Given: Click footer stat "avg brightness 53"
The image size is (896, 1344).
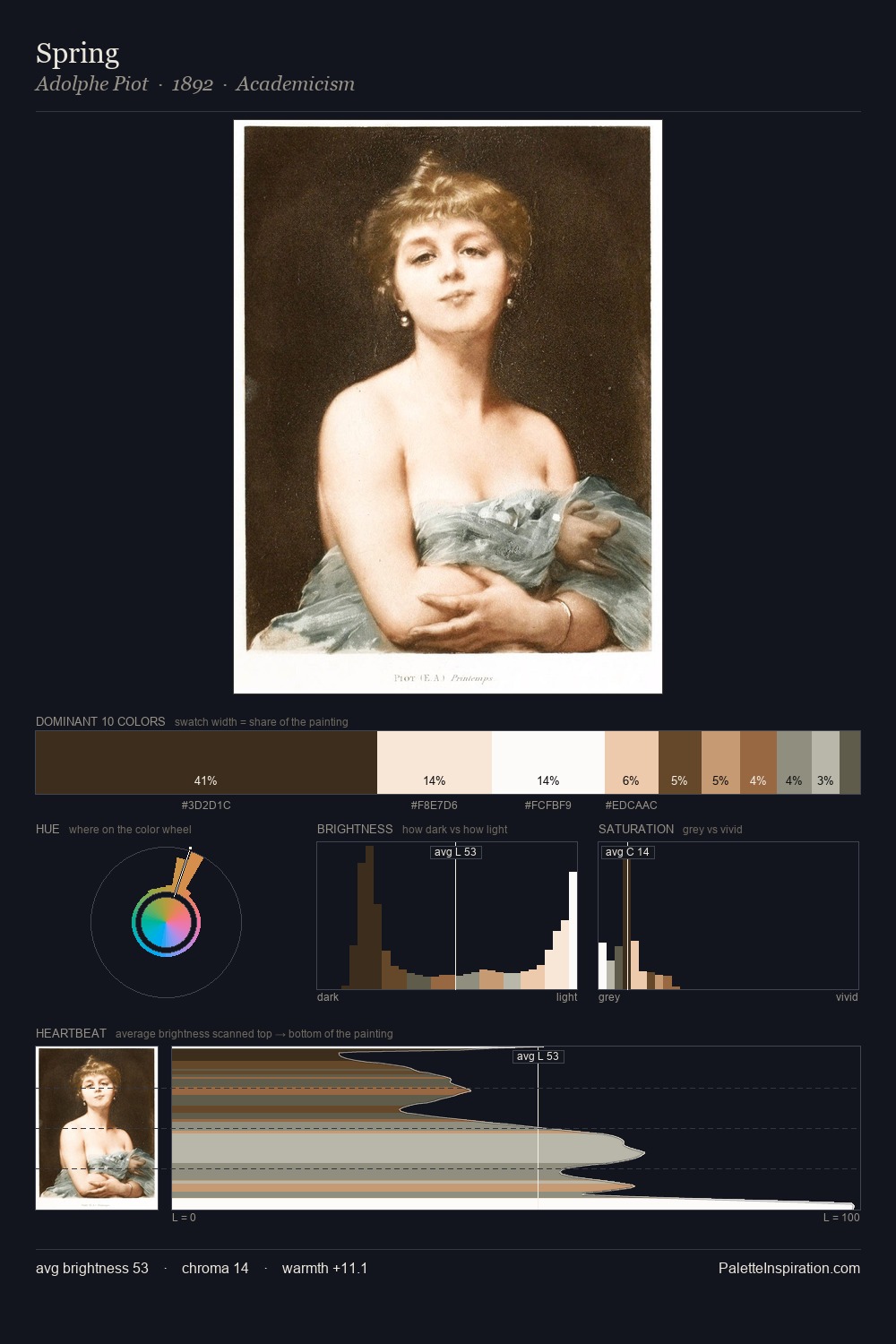Looking at the screenshot, I should 92,1268.
